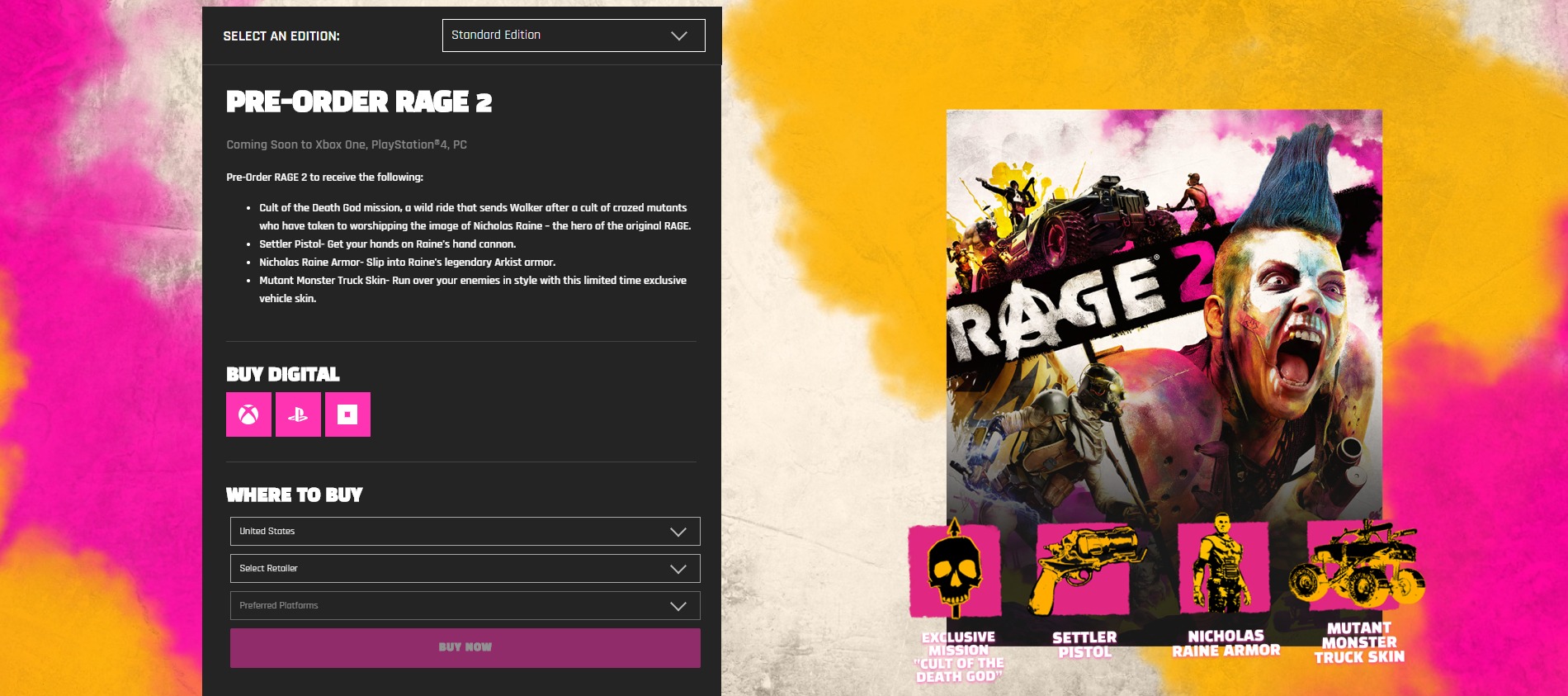Click the Buy Digital heading

click(x=283, y=375)
